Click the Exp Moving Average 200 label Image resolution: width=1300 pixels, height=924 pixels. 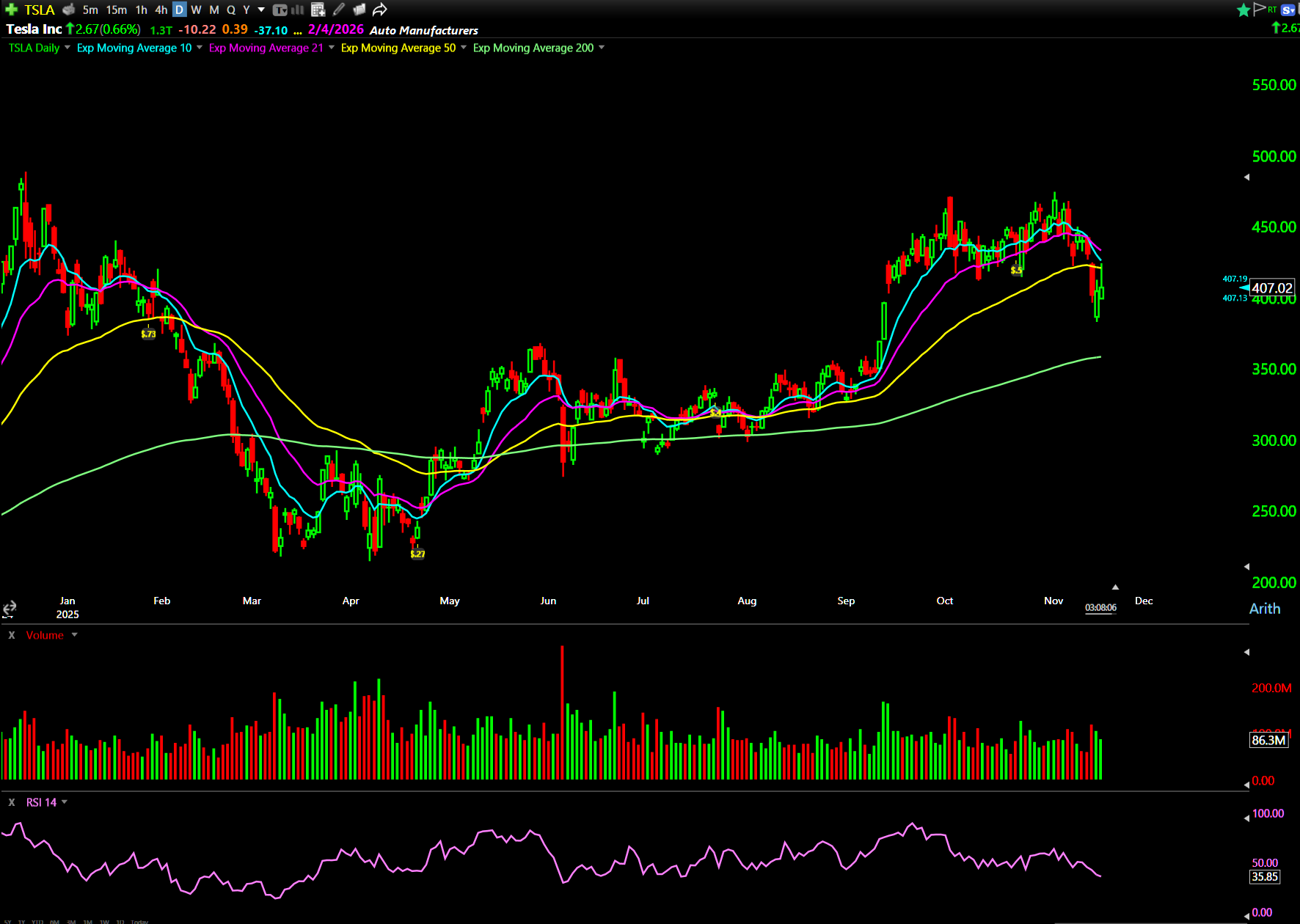point(533,48)
